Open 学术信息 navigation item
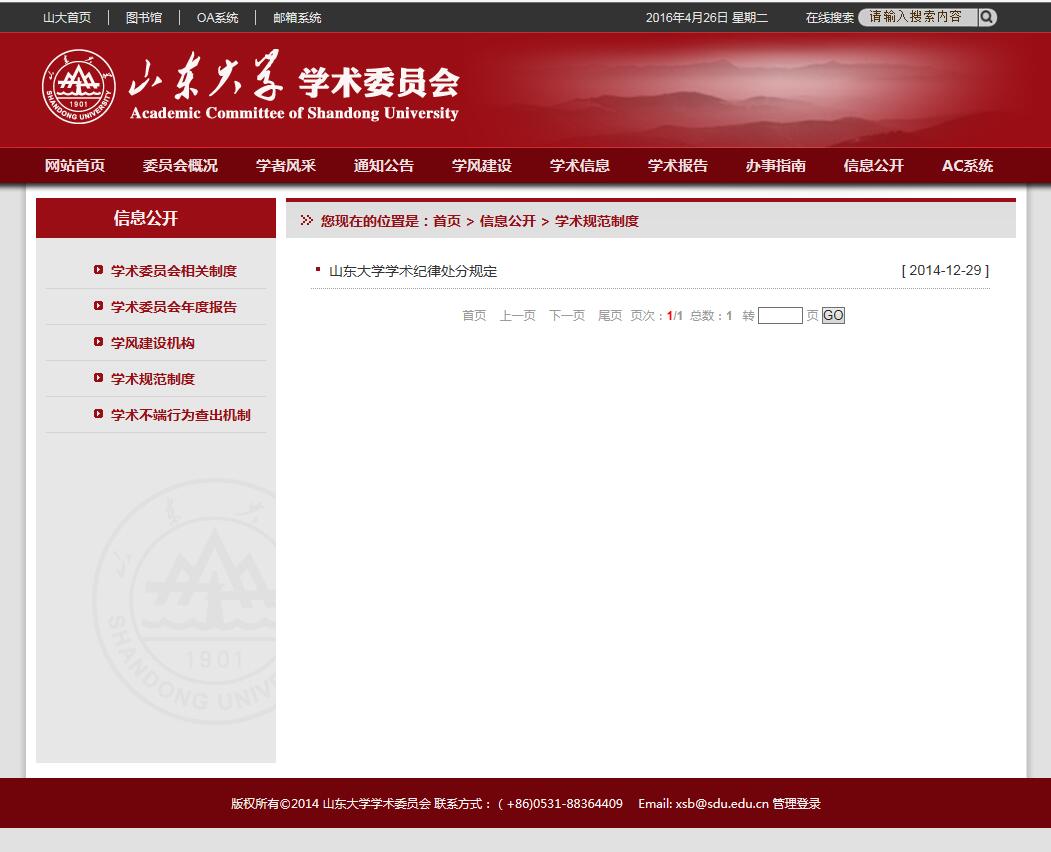1051x852 pixels. click(x=580, y=166)
